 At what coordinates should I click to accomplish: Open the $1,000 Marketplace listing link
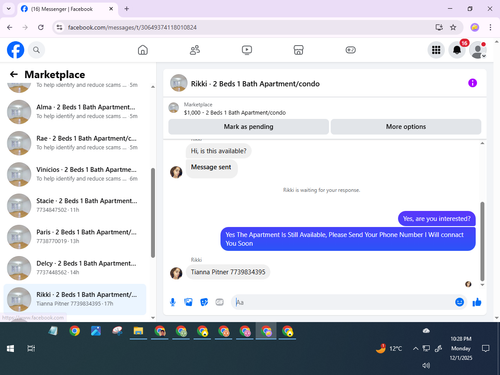(x=235, y=113)
